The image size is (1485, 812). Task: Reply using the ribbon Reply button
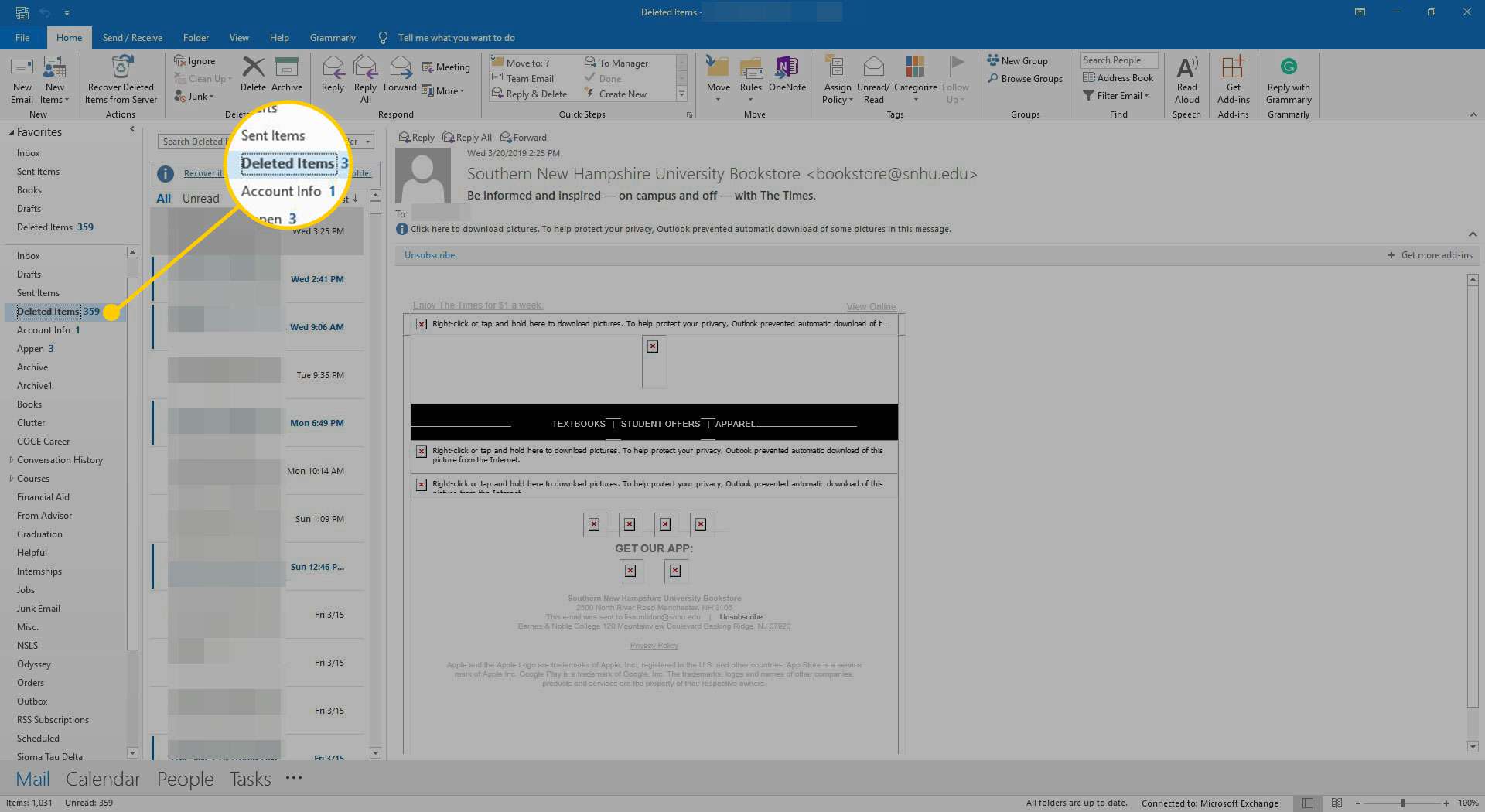coord(333,75)
